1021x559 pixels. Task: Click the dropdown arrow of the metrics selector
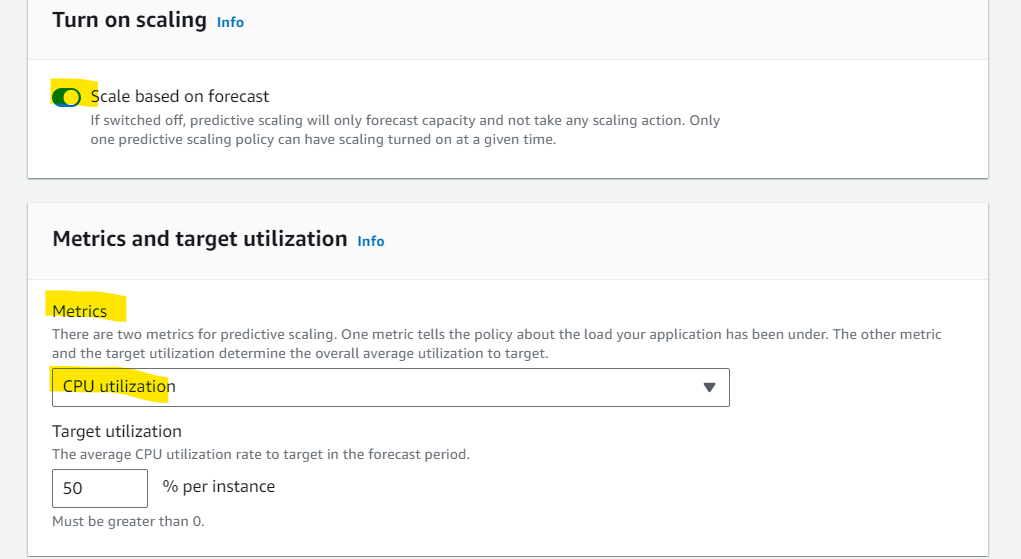tap(709, 388)
